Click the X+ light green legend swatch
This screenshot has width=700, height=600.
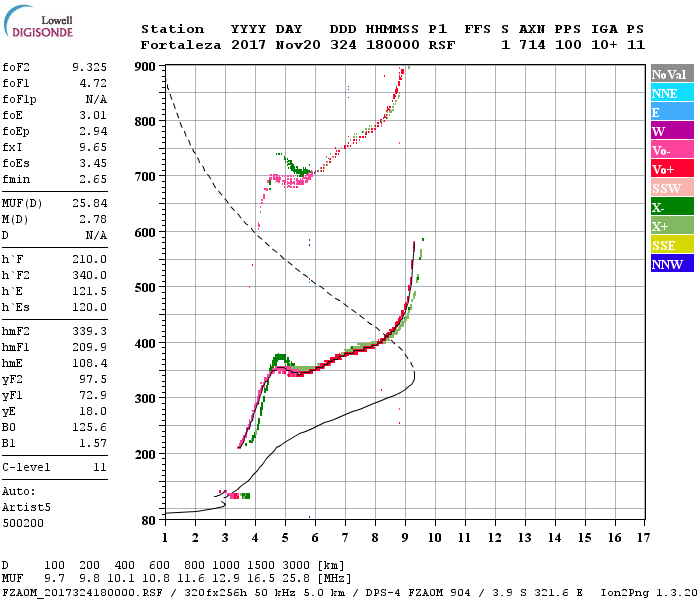(x=672, y=225)
